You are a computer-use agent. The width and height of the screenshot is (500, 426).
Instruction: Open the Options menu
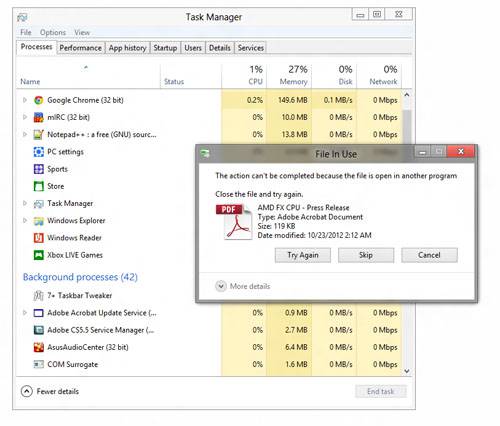pyautogui.click(x=53, y=32)
